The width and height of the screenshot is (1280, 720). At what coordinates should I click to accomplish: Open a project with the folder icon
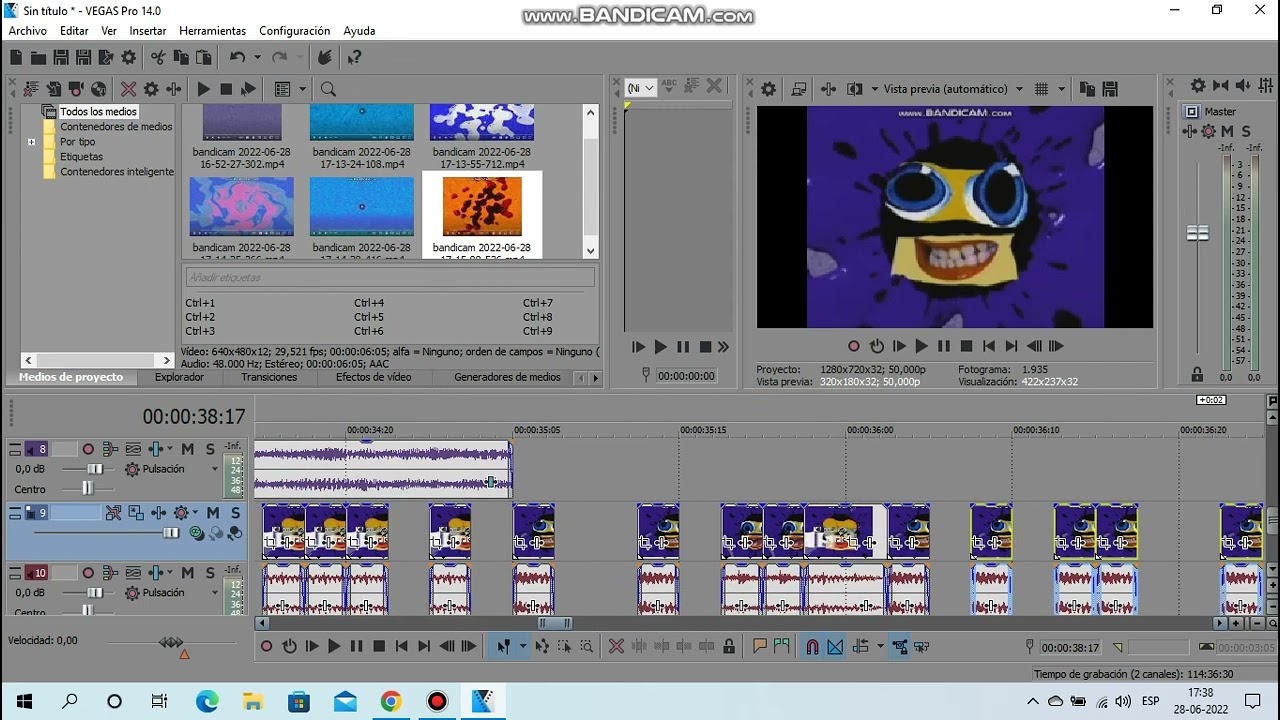[39, 58]
